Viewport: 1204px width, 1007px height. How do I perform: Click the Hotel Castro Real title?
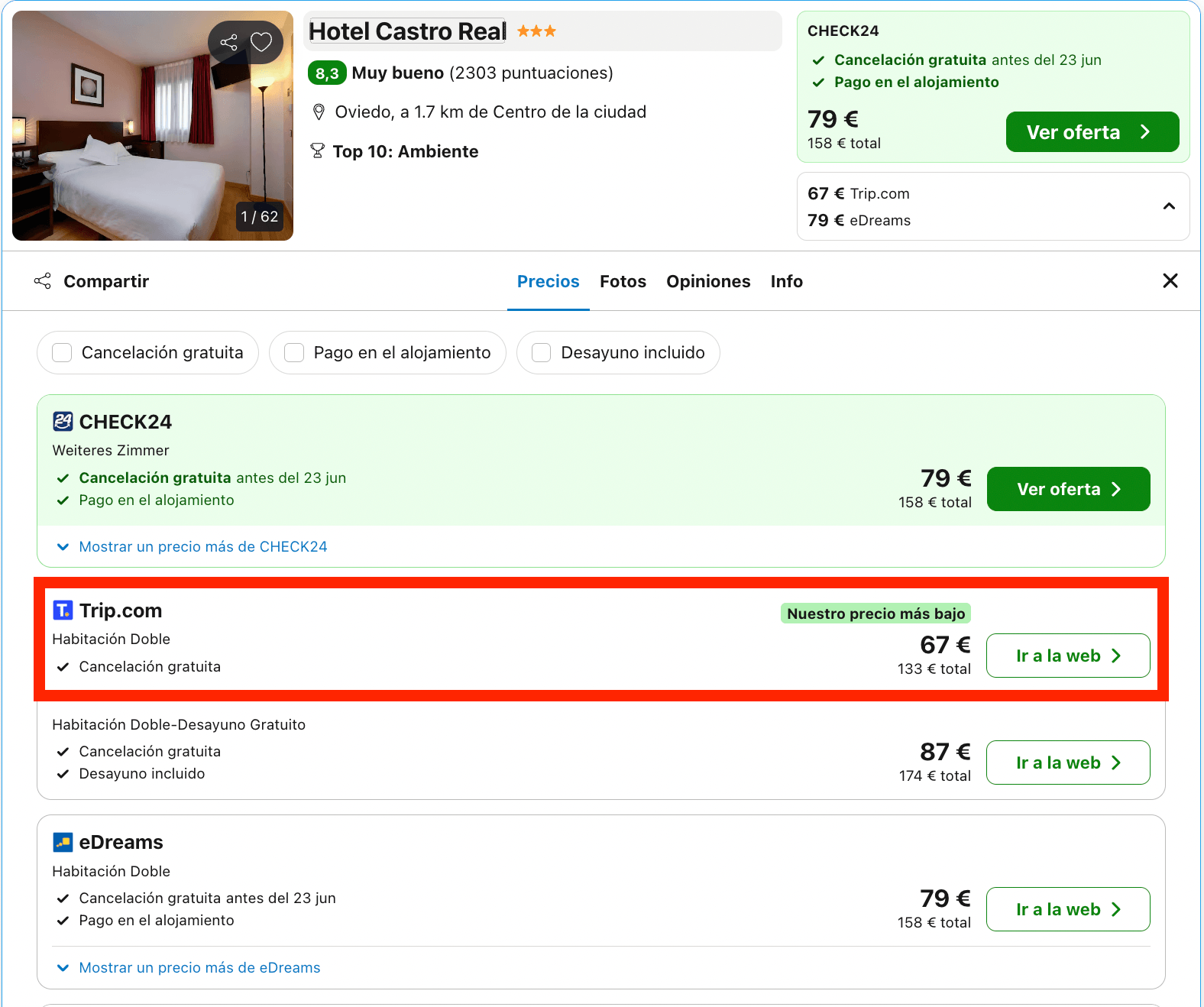[407, 31]
